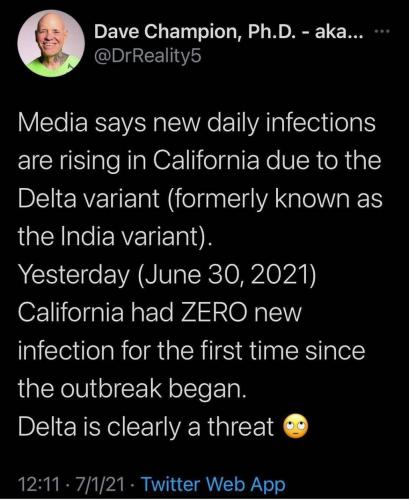Screen dimensions: 409x500
Task: Click the "California had" text
Action: pyautogui.click(x=96, y=313)
